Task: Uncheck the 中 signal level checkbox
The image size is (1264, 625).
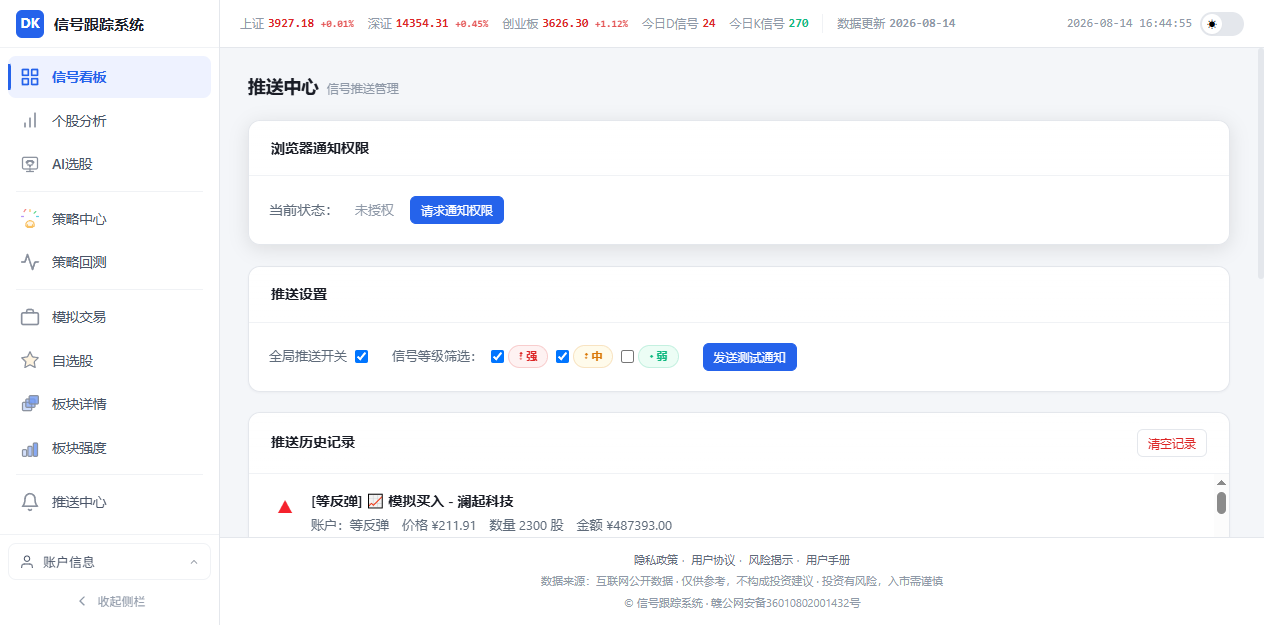Action: coord(562,356)
